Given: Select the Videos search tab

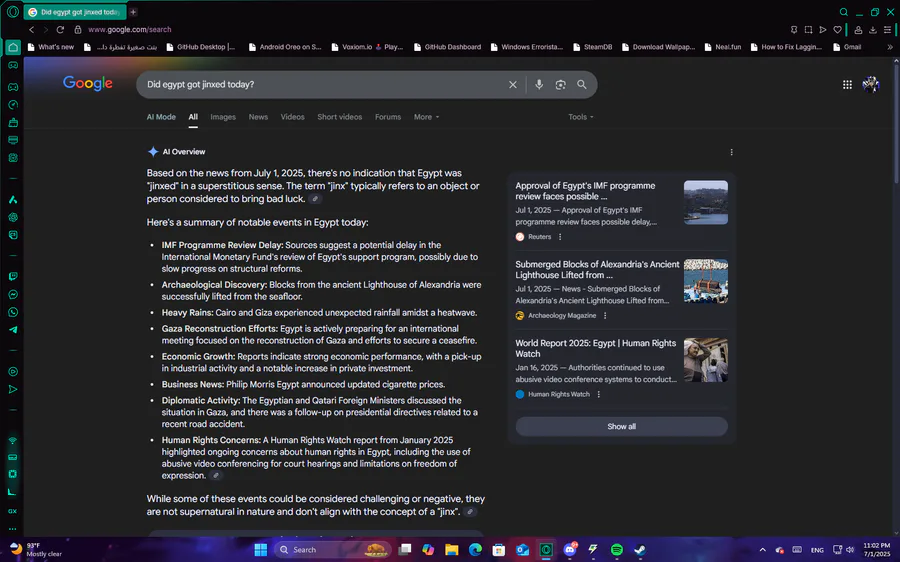Looking at the screenshot, I should 292,117.
